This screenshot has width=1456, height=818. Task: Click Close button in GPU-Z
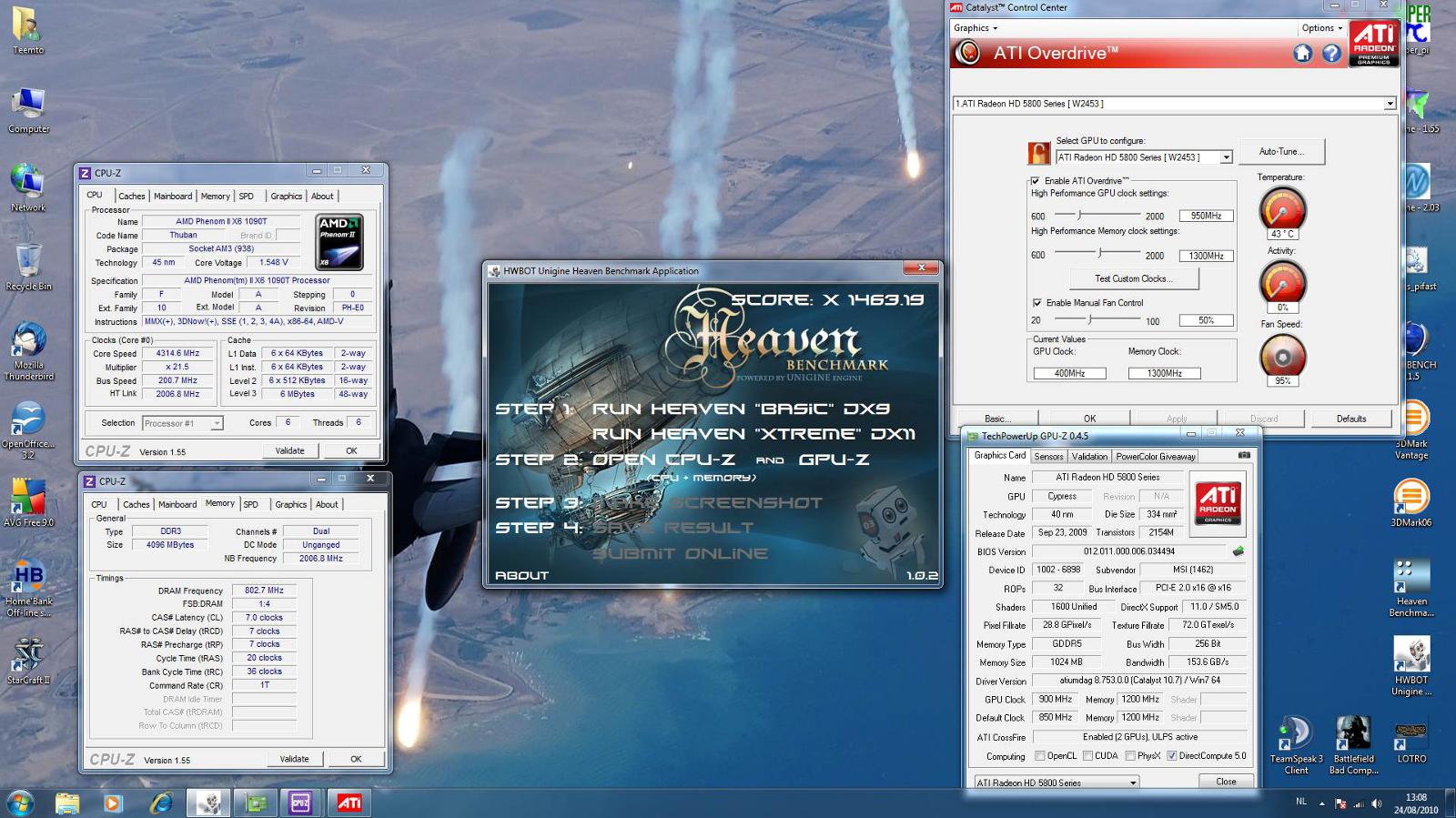tap(1226, 783)
